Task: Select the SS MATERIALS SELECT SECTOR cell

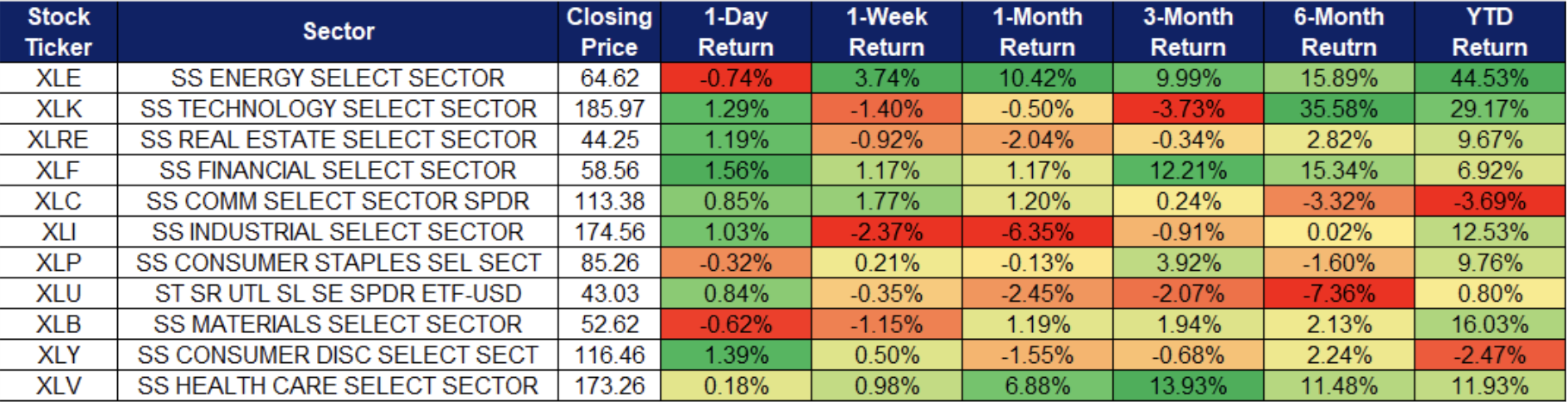Action: click(338, 324)
